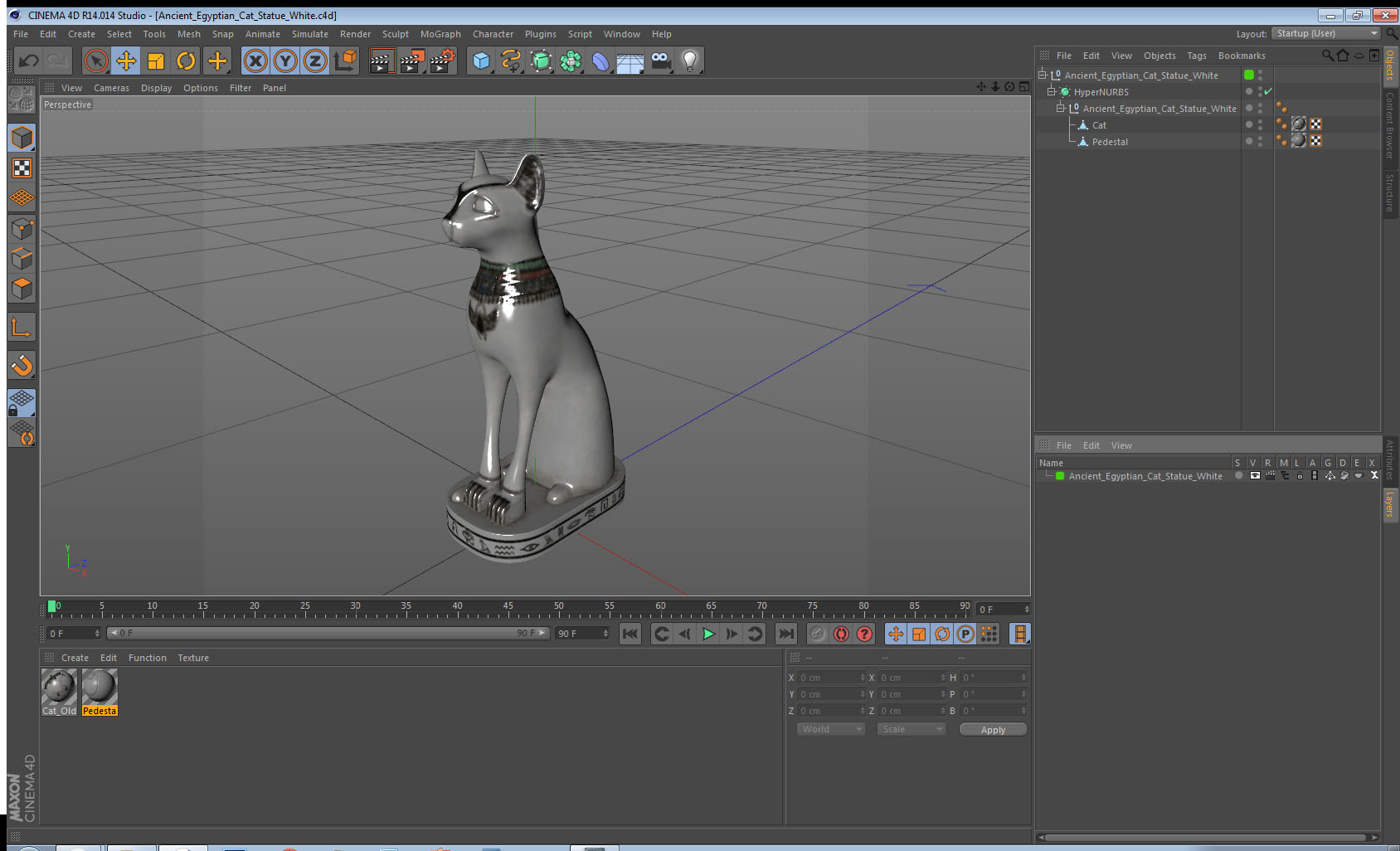Open the Mesh menu
Image resolution: width=1400 pixels, height=851 pixels.
tap(189, 34)
